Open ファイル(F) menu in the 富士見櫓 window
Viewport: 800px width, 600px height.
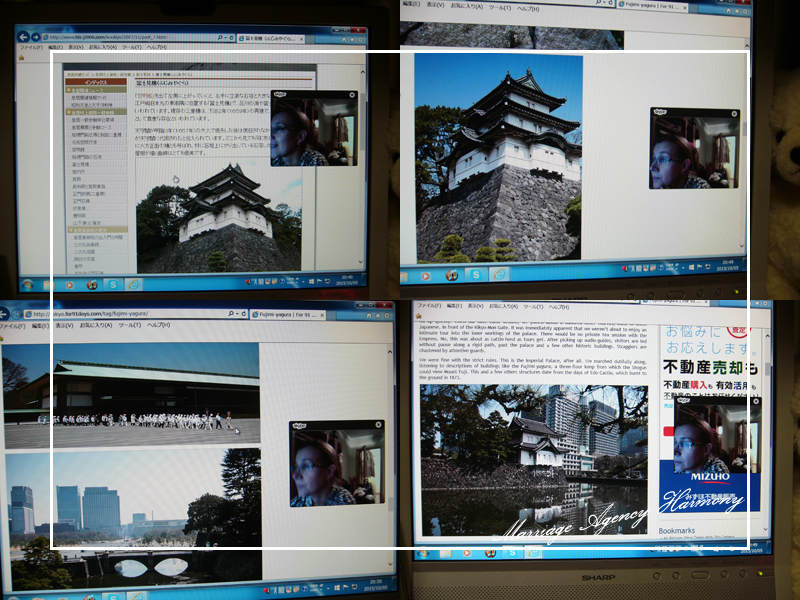pos(31,47)
